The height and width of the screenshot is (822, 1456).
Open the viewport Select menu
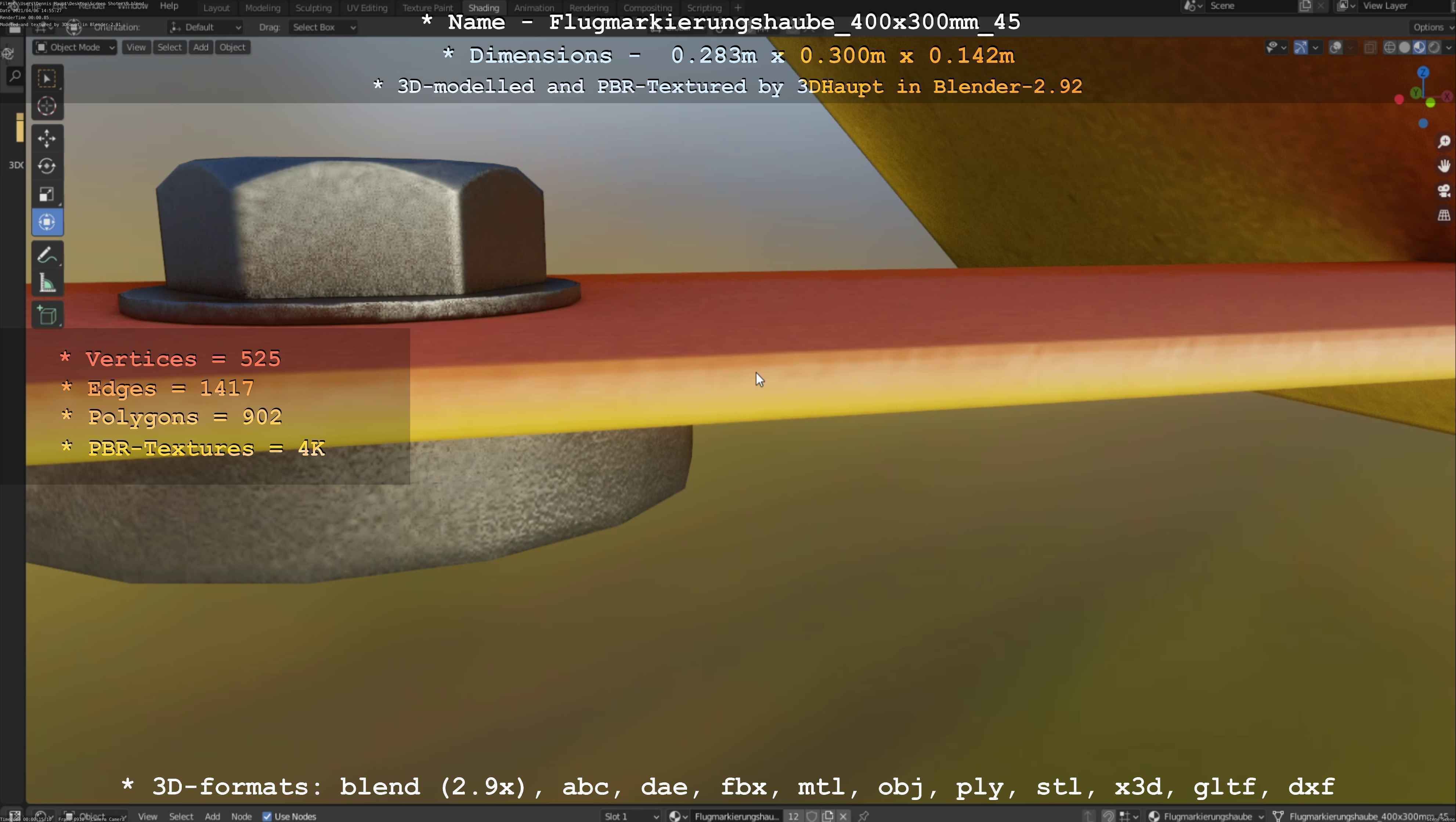tap(170, 47)
